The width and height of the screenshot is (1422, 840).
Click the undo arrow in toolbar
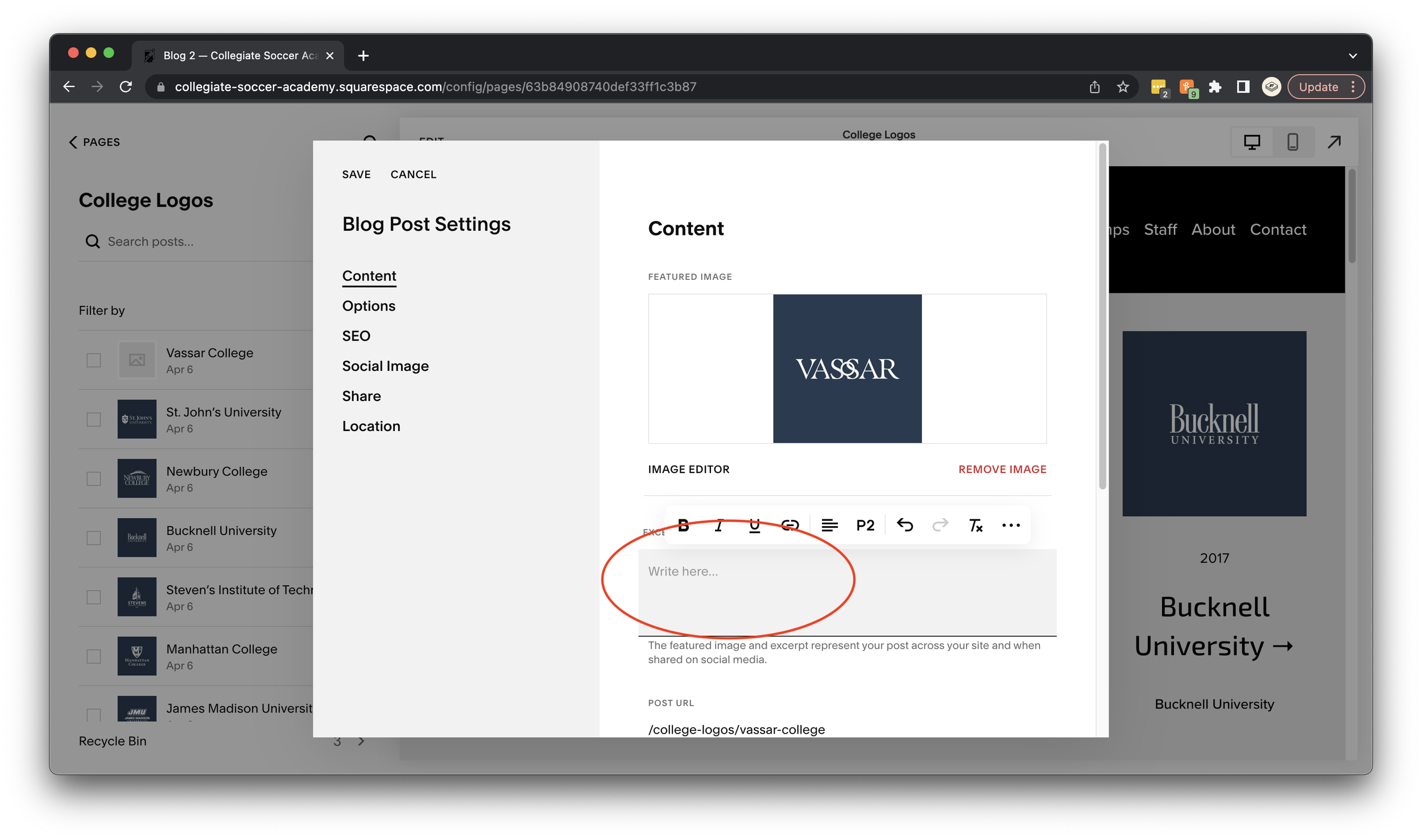(x=904, y=525)
